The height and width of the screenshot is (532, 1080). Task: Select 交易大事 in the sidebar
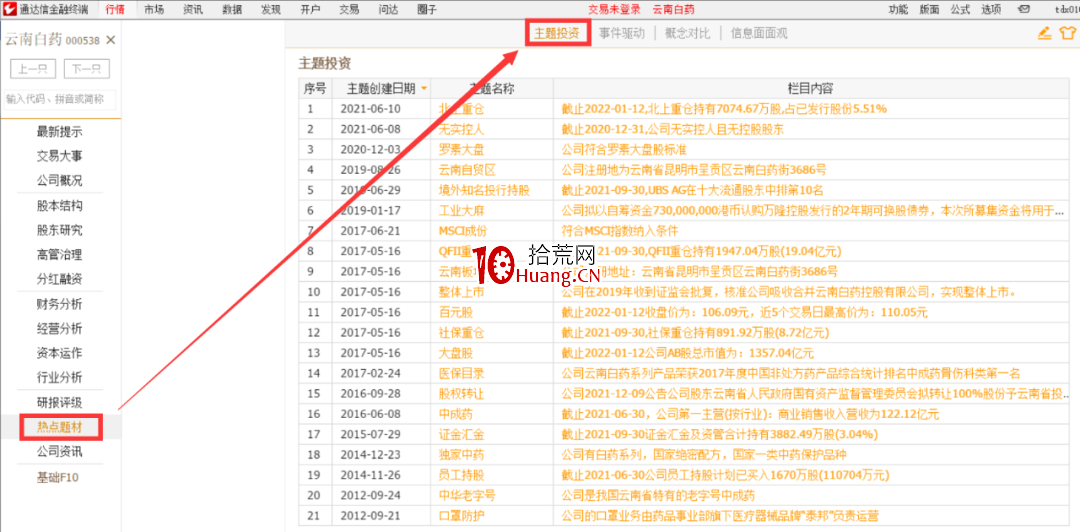click(x=60, y=156)
